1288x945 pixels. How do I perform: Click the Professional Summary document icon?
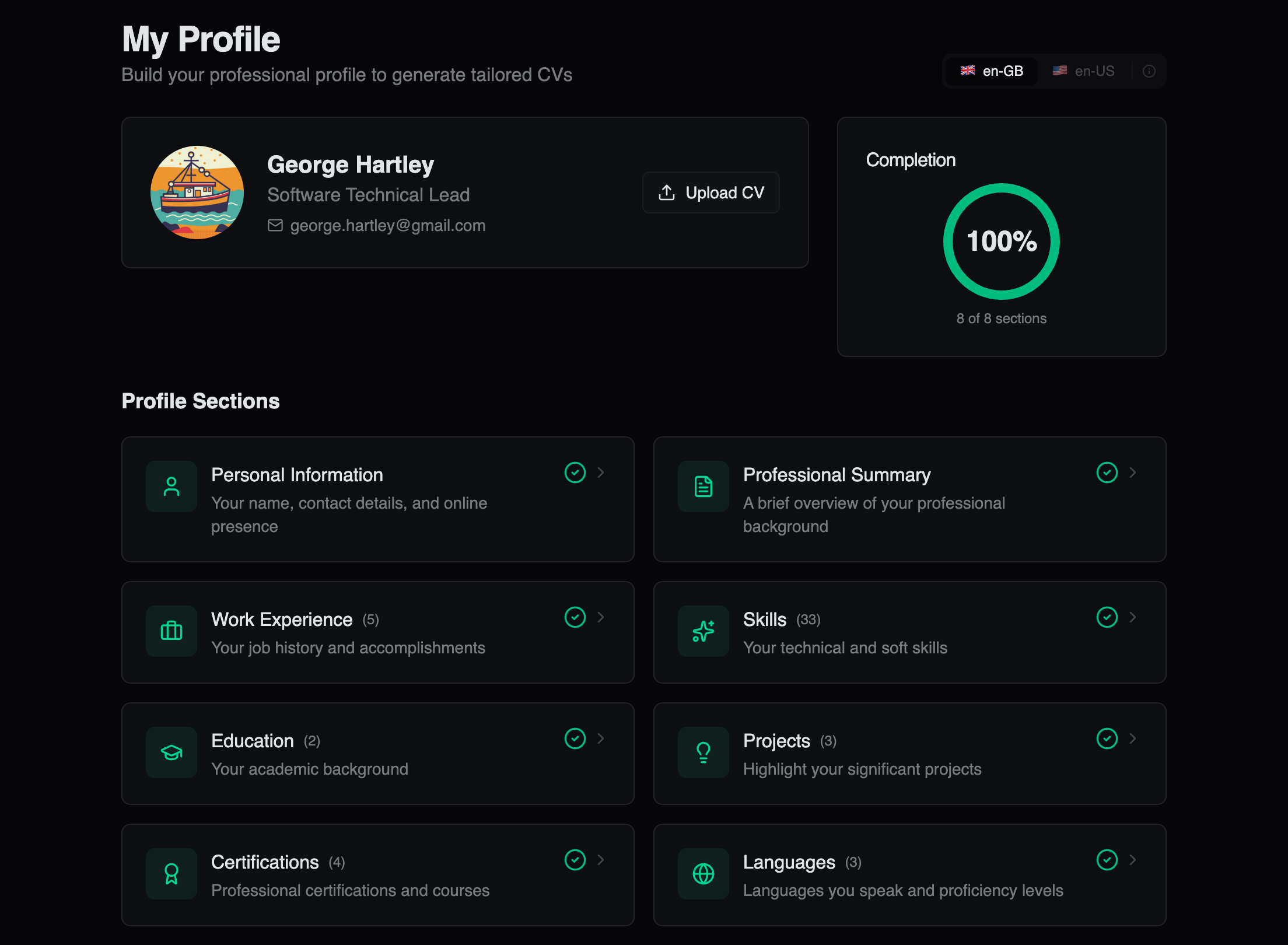(703, 487)
